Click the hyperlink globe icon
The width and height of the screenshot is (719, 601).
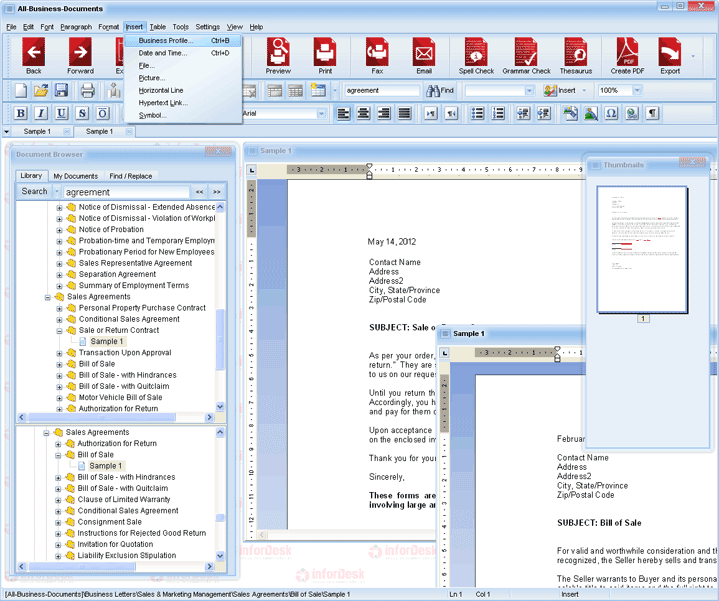click(x=632, y=113)
